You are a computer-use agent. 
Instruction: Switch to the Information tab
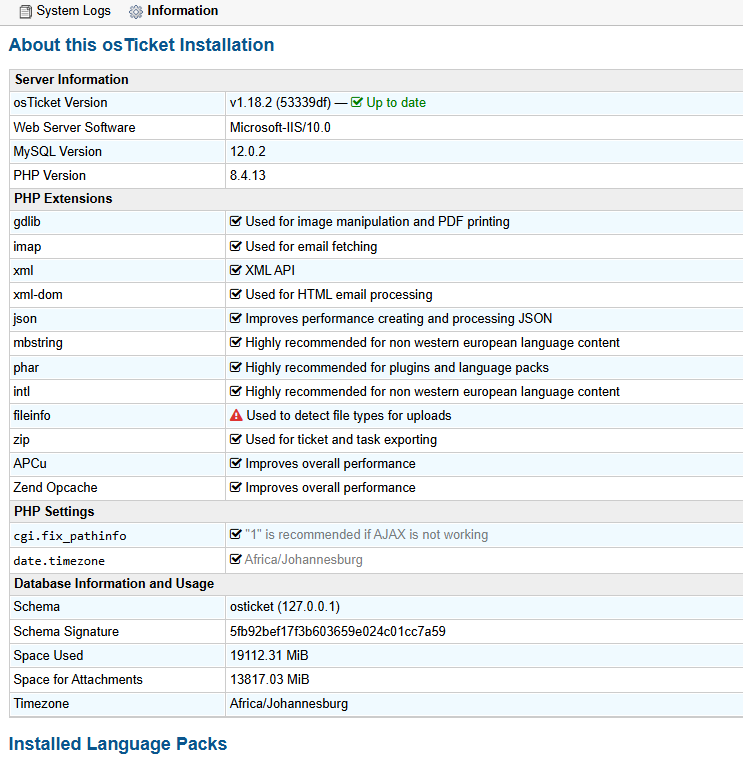coord(182,11)
